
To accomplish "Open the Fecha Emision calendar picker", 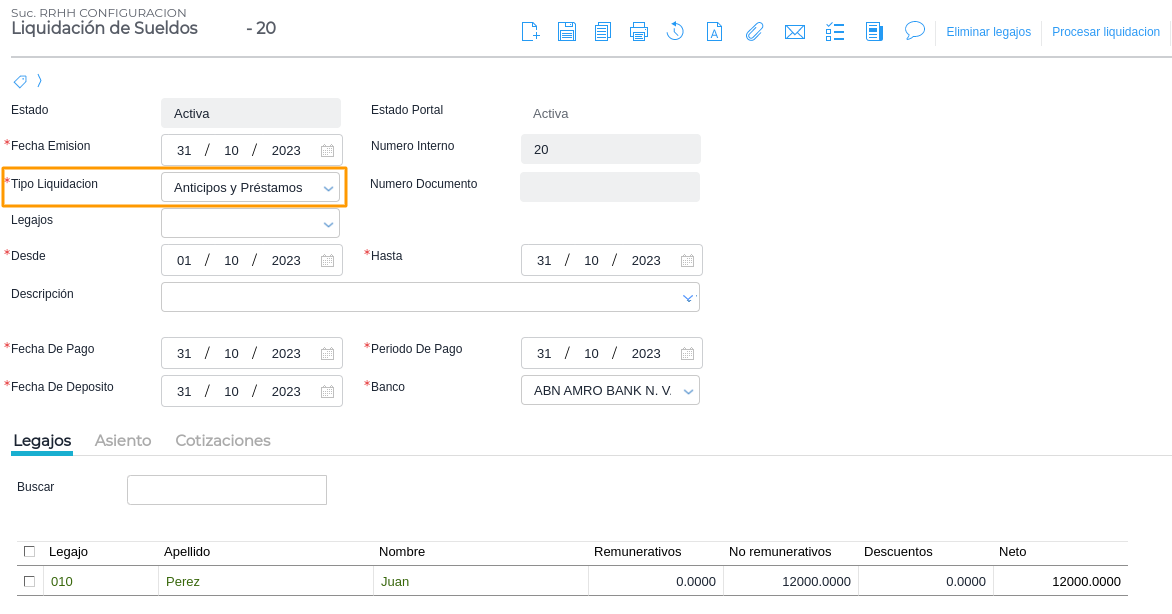I will click(327, 151).
